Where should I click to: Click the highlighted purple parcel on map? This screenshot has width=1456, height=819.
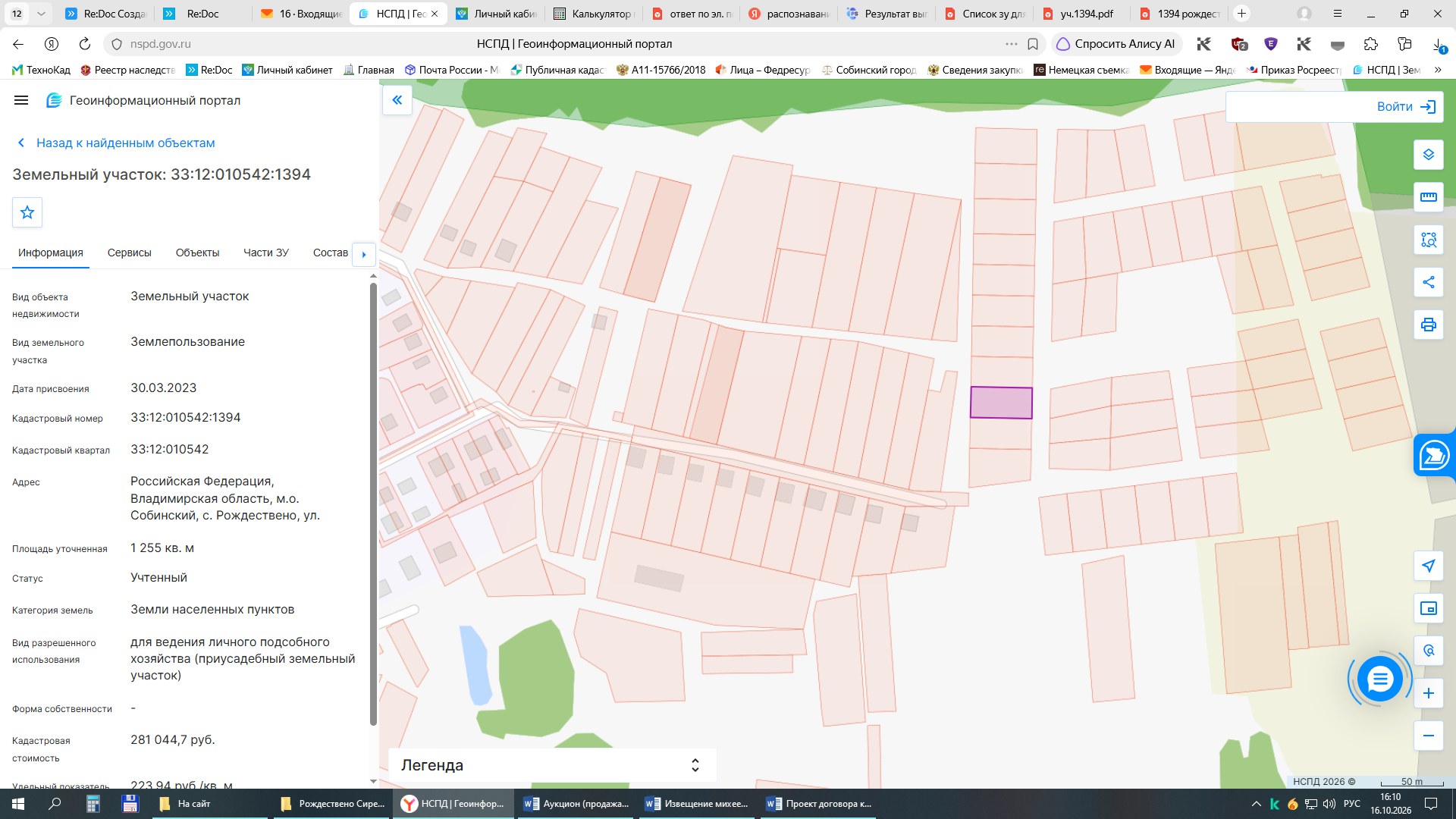click(x=1001, y=403)
